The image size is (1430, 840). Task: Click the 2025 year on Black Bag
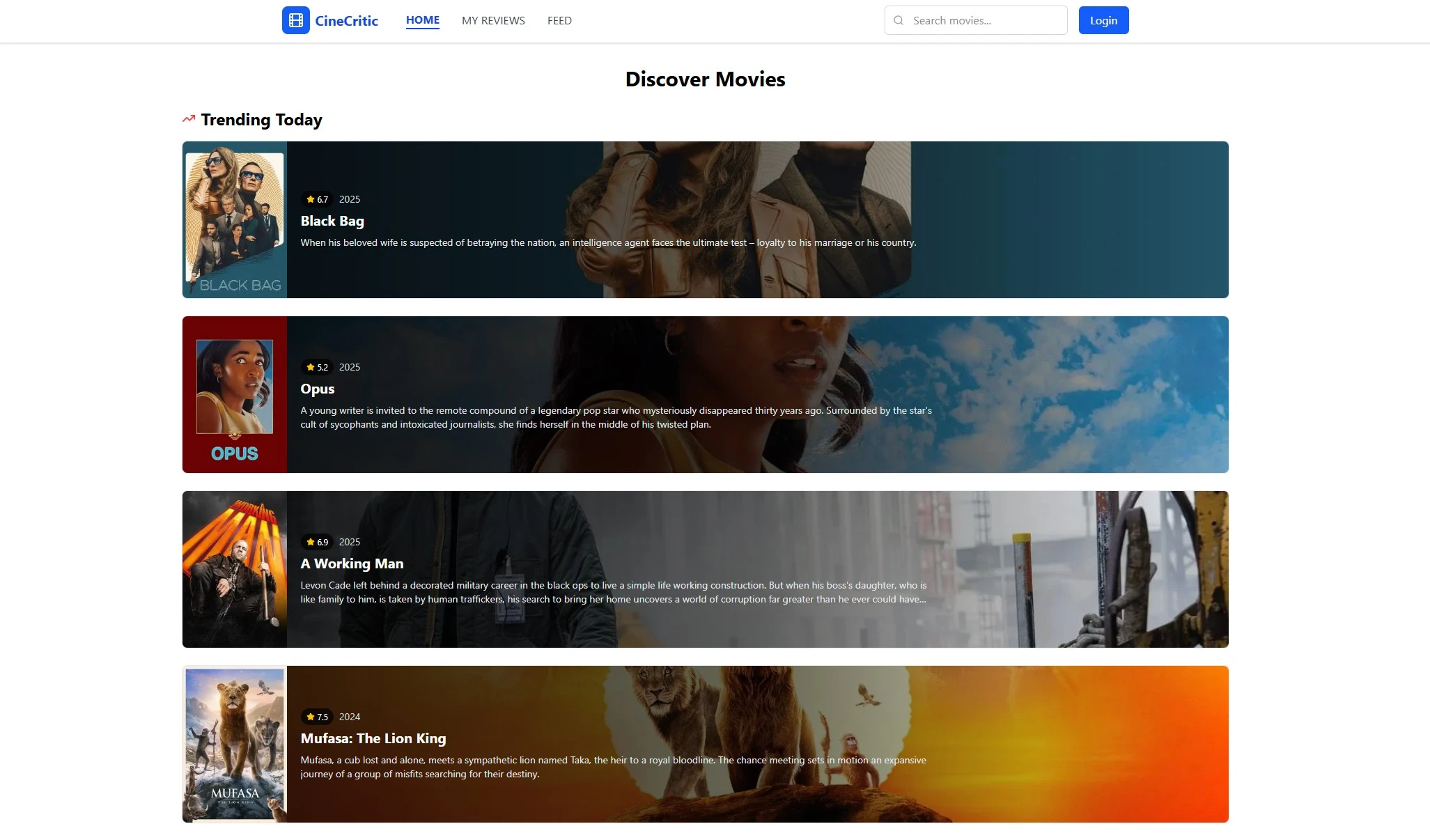click(x=350, y=199)
